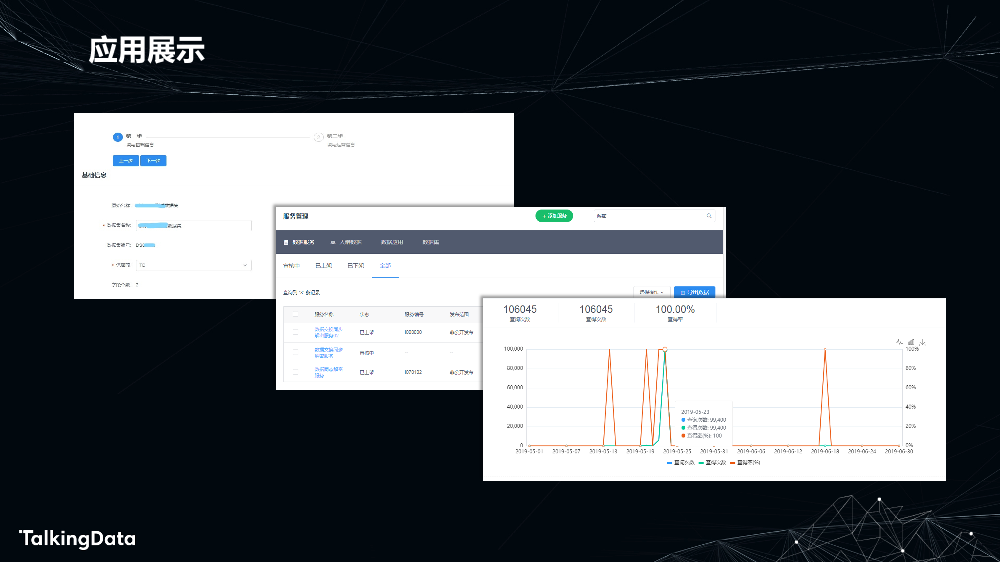Tick checkbox of row with dashes as number
Screen dimensions: 1000x563
point(295,353)
